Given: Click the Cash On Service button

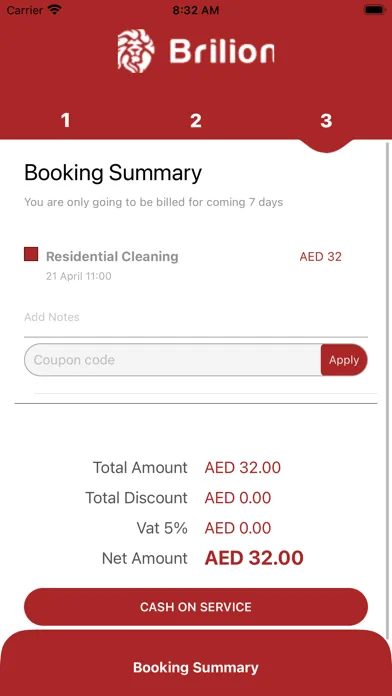Looking at the screenshot, I should [x=196, y=607].
